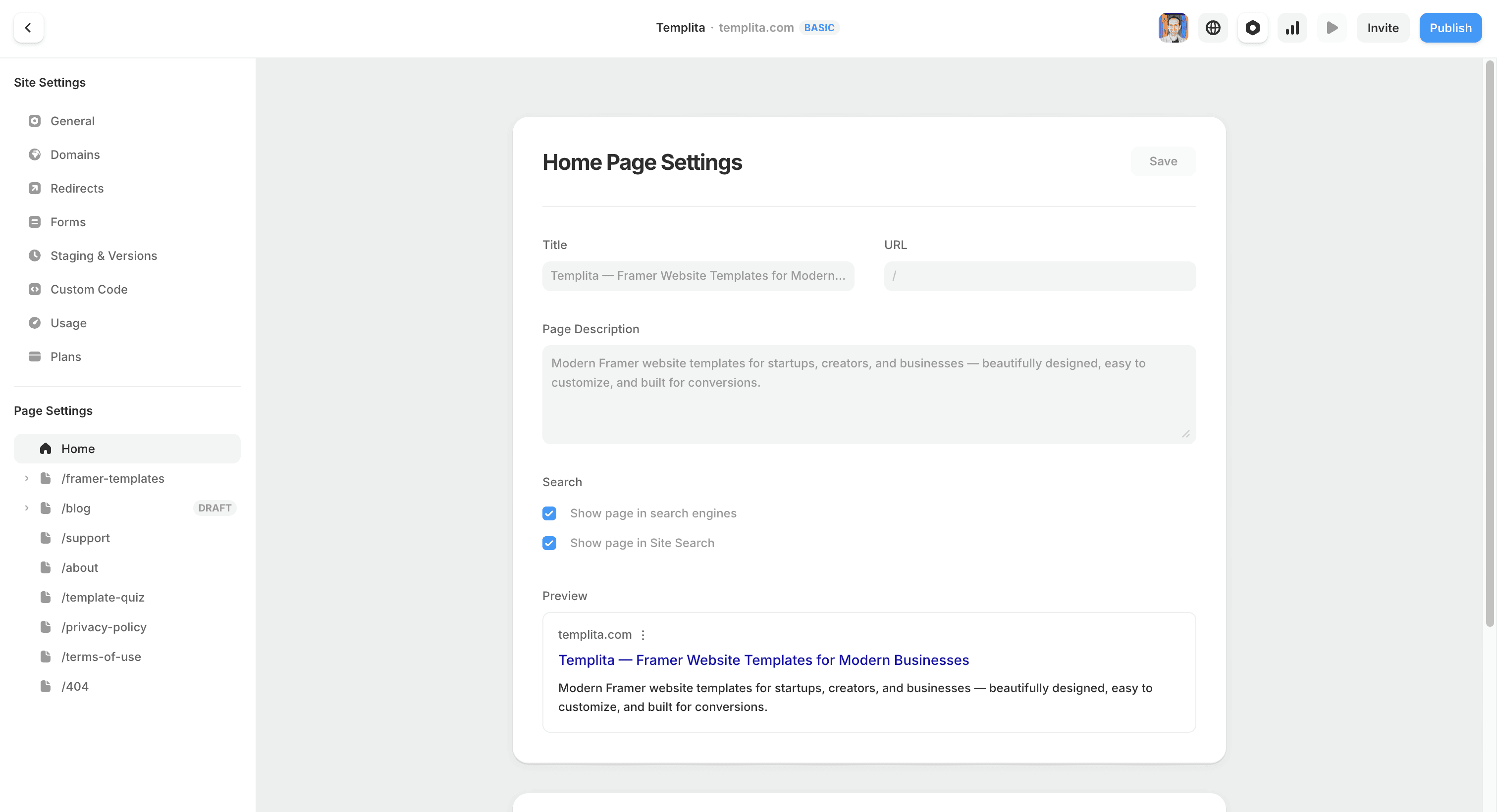Screen dimensions: 1497x812
Task: Click the Custom Code icon
Action: pos(35,289)
